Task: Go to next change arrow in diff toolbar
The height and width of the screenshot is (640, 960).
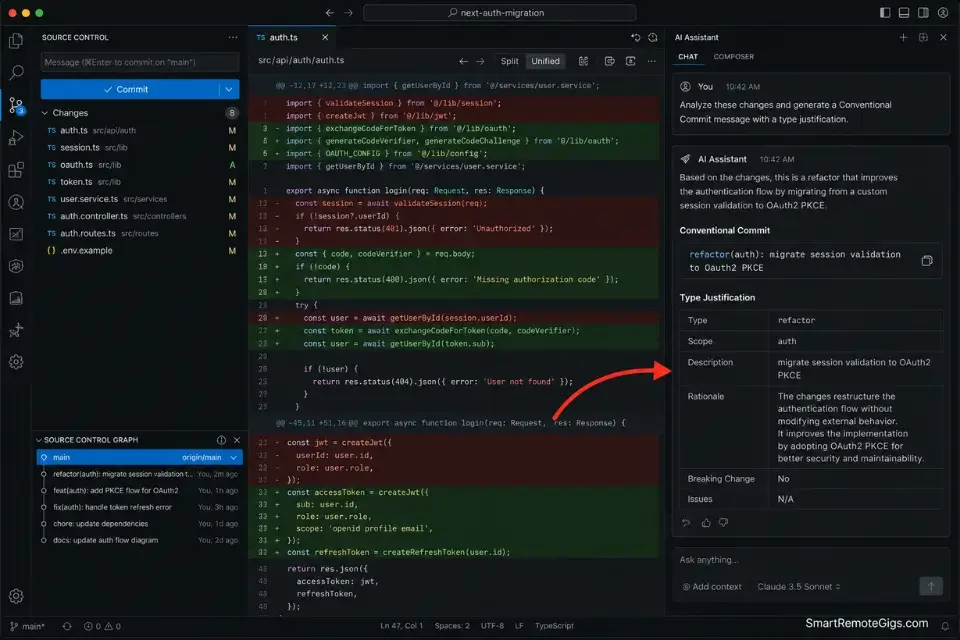Action: tap(480, 61)
